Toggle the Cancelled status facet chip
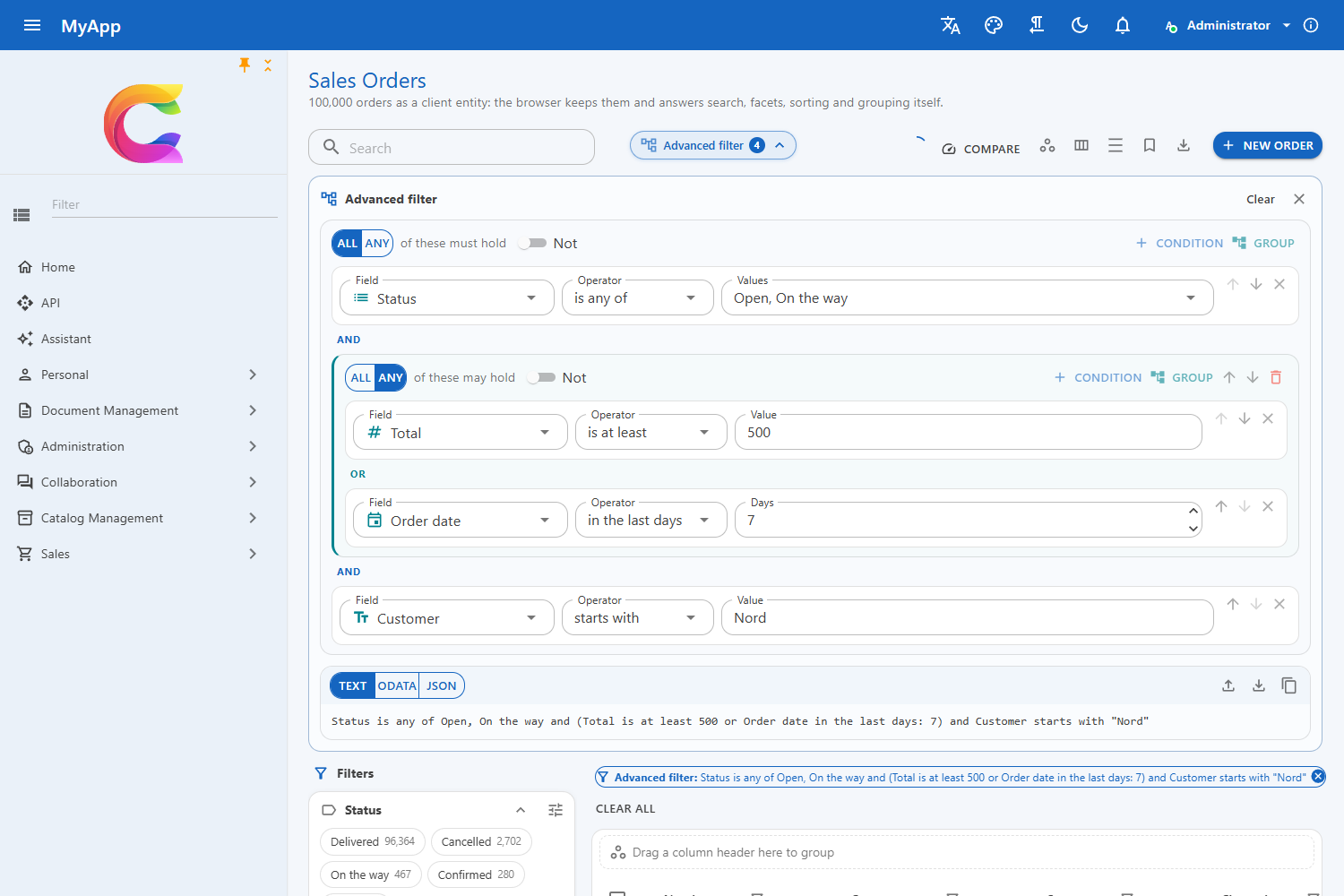 click(x=481, y=841)
